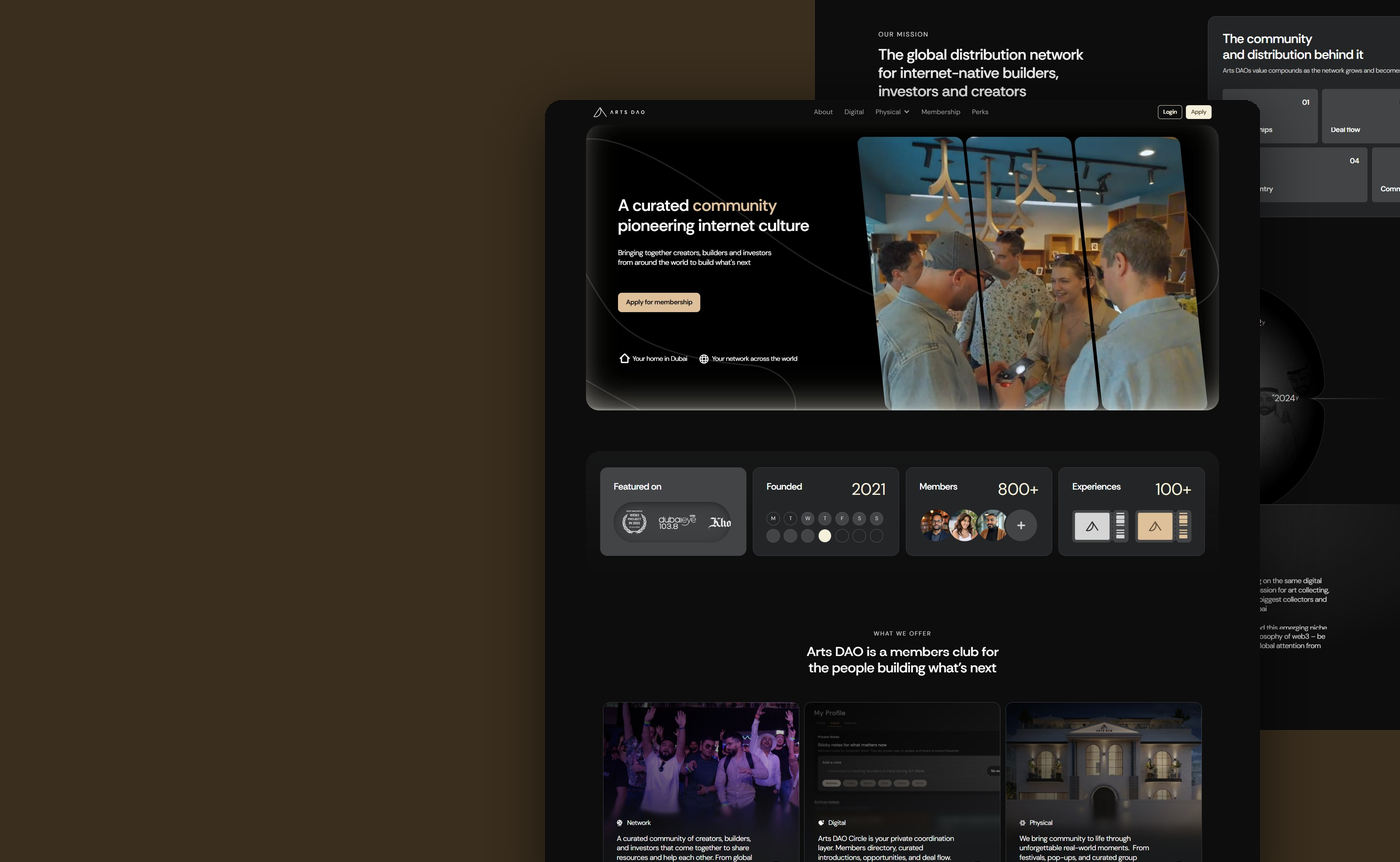Image resolution: width=1400 pixels, height=862 pixels.
Task: Click the laurel award badge logo
Action: pyautogui.click(x=634, y=522)
